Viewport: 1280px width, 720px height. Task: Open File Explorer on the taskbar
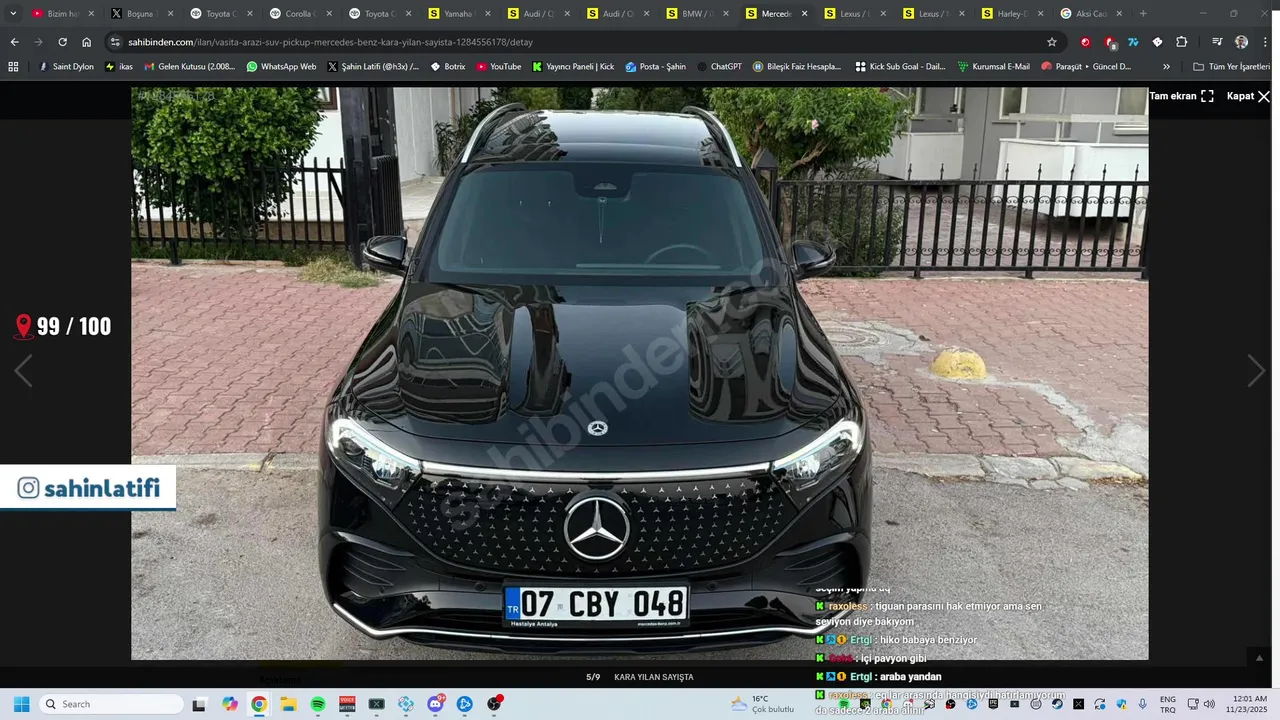coord(288,704)
